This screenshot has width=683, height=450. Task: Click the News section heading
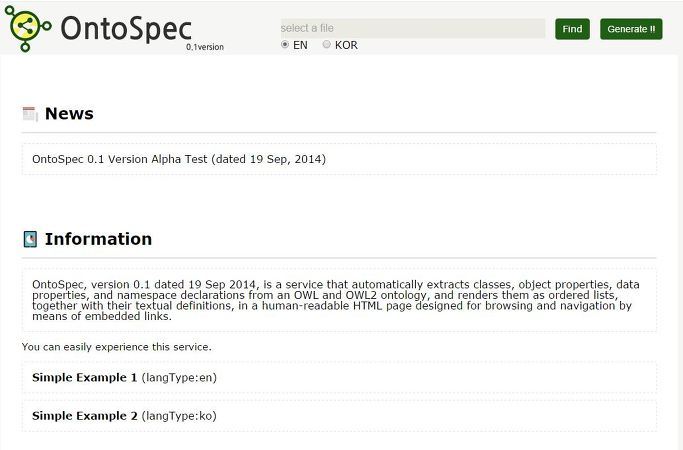pos(69,114)
